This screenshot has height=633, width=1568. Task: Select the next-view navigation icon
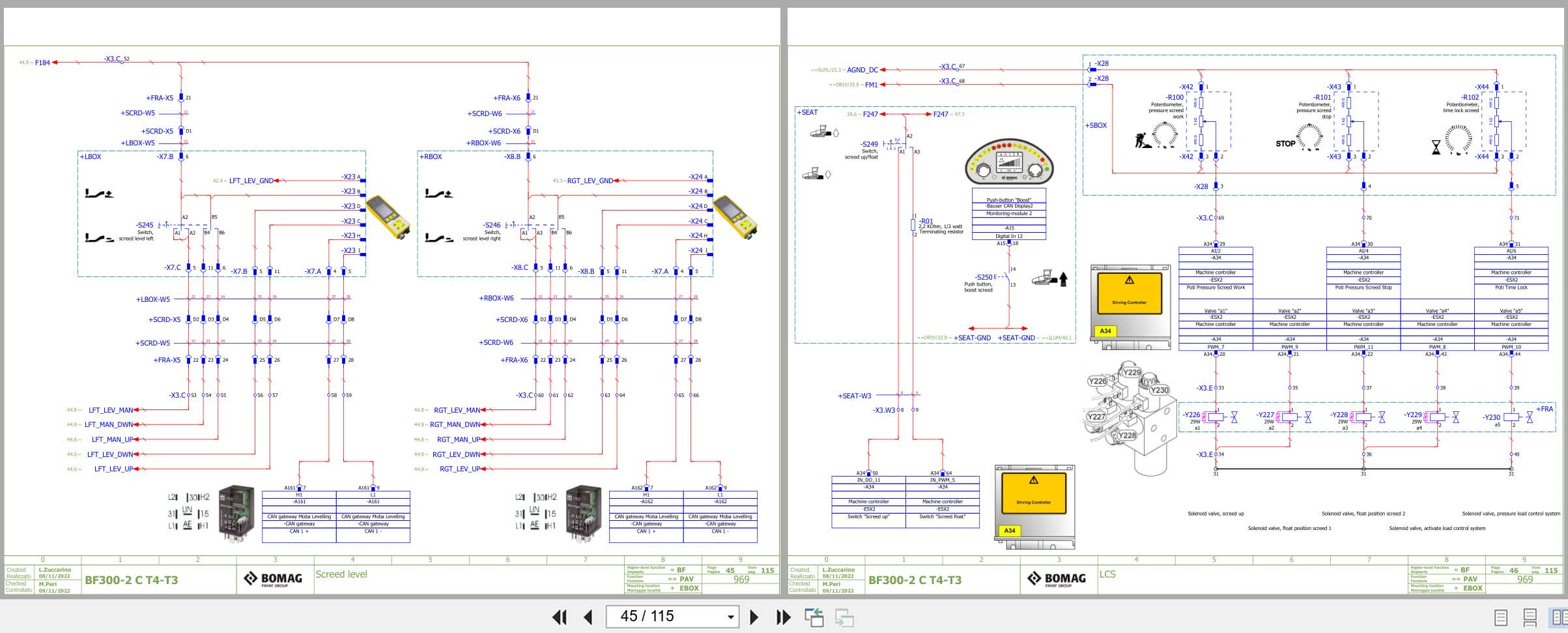pos(842,616)
